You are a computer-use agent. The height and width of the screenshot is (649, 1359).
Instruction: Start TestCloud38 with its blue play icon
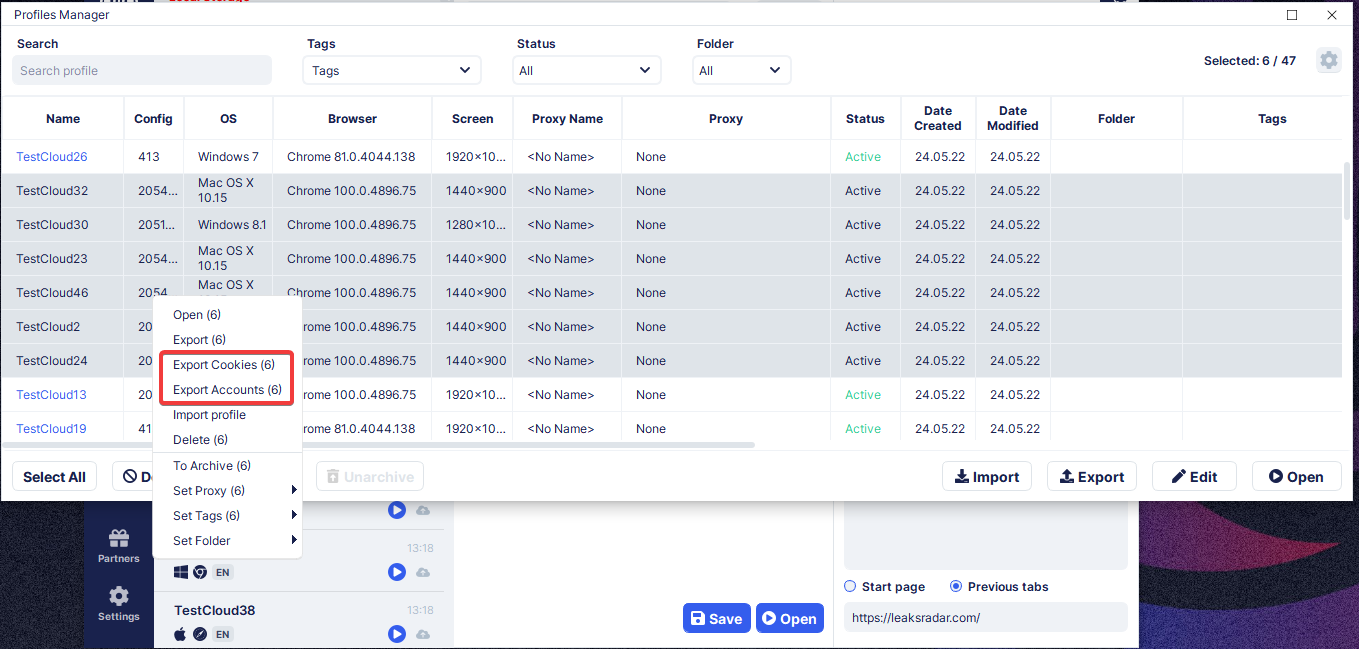pos(397,633)
